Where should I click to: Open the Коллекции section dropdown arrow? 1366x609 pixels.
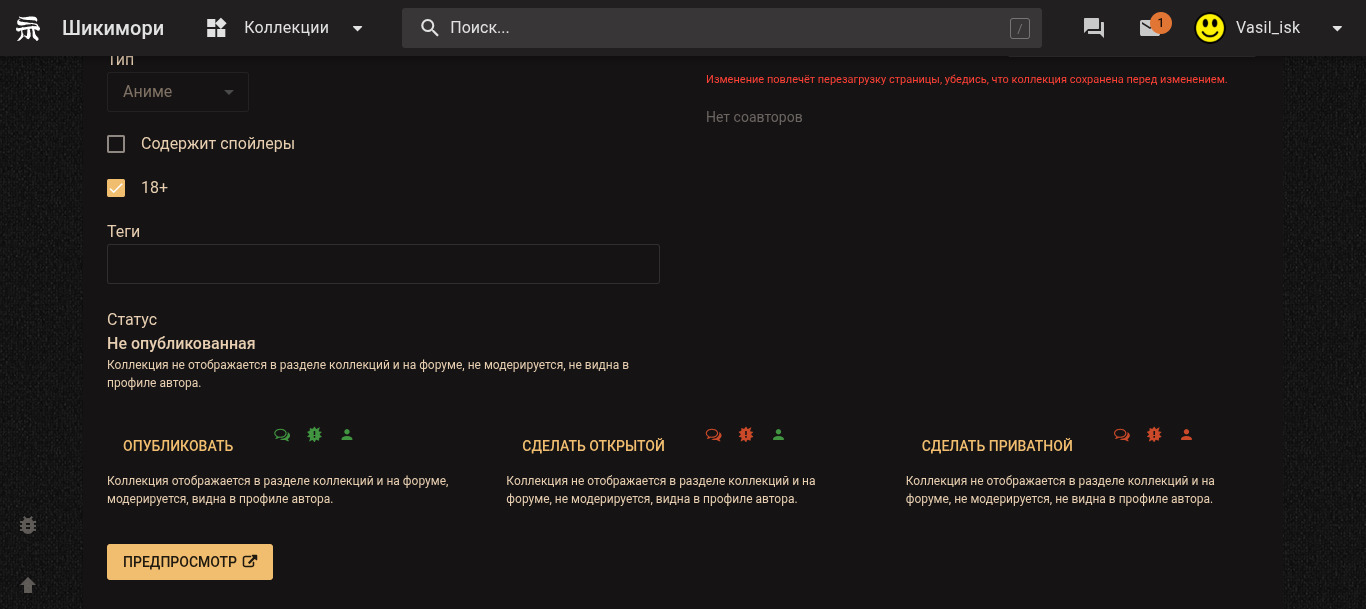[358, 28]
